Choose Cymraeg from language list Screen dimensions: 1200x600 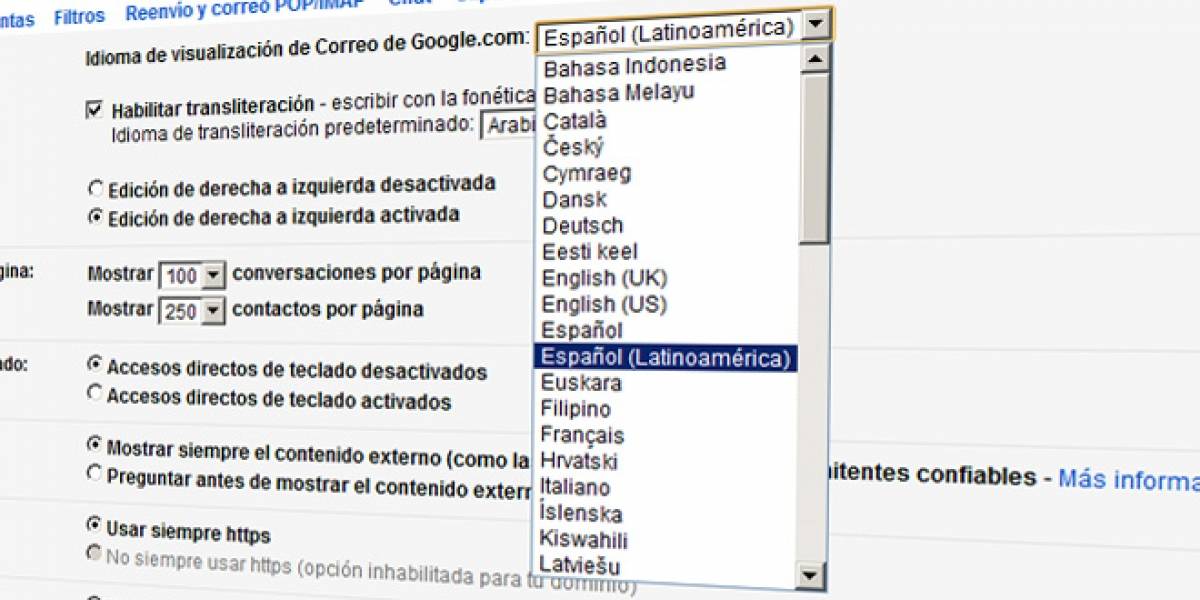[587, 173]
